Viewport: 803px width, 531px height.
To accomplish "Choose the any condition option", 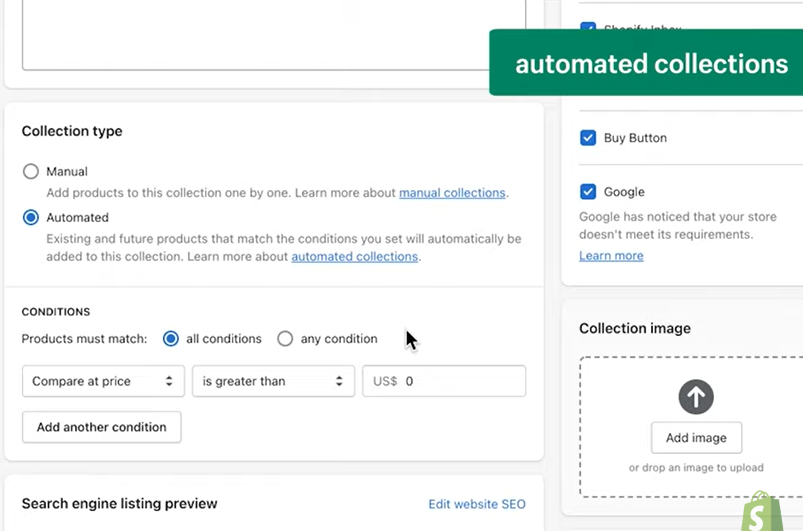I will coord(285,339).
